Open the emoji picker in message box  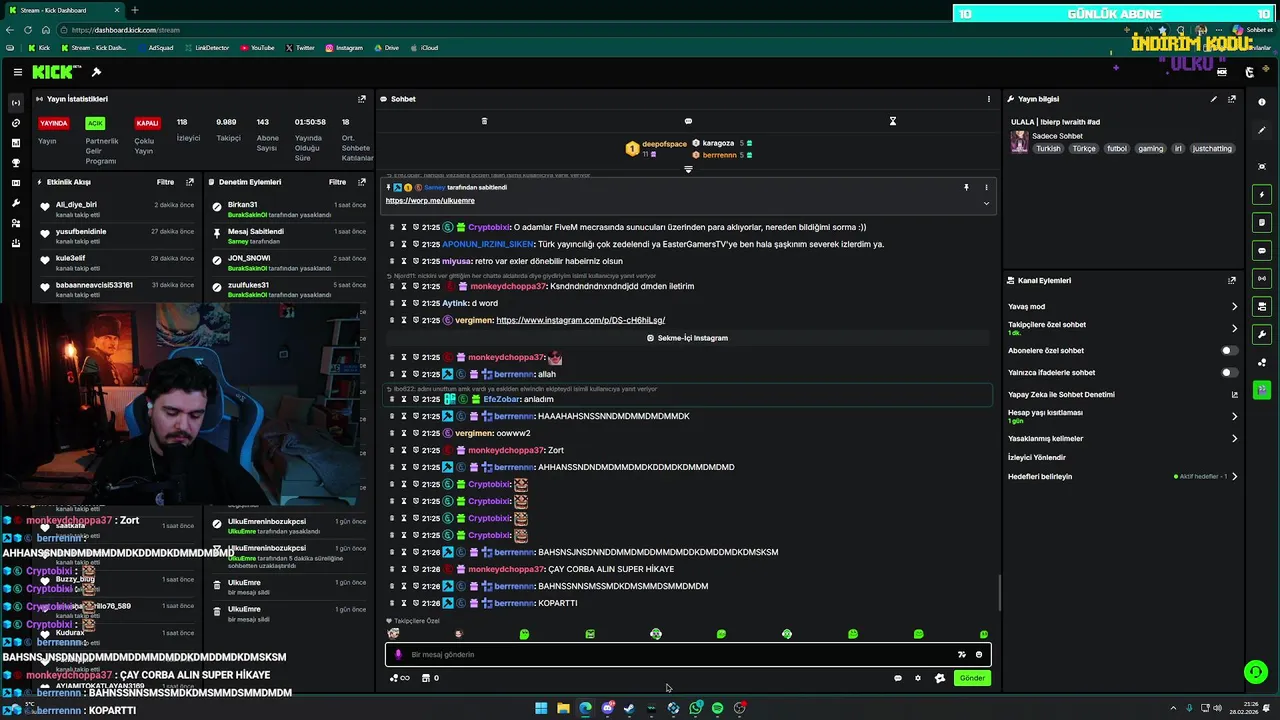click(x=979, y=655)
